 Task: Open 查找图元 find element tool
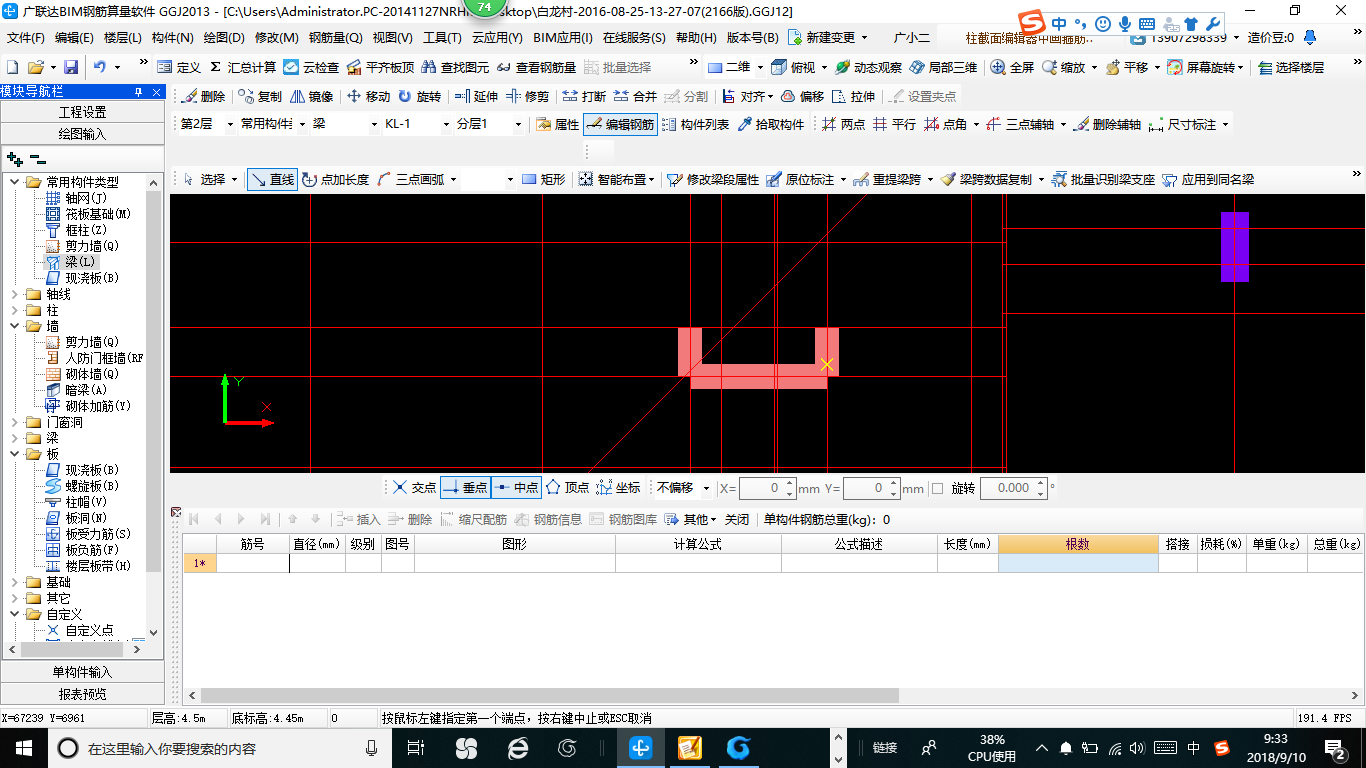[455, 67]
